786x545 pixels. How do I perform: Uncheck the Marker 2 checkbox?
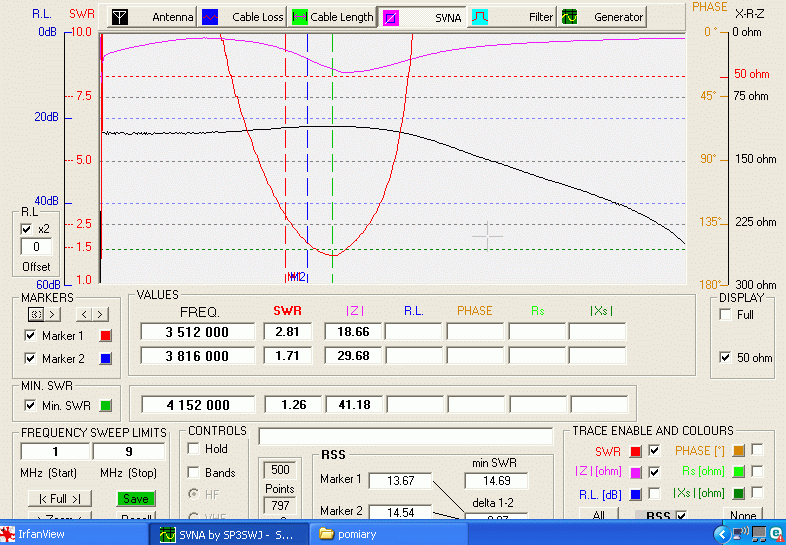[x=28, y=358]
